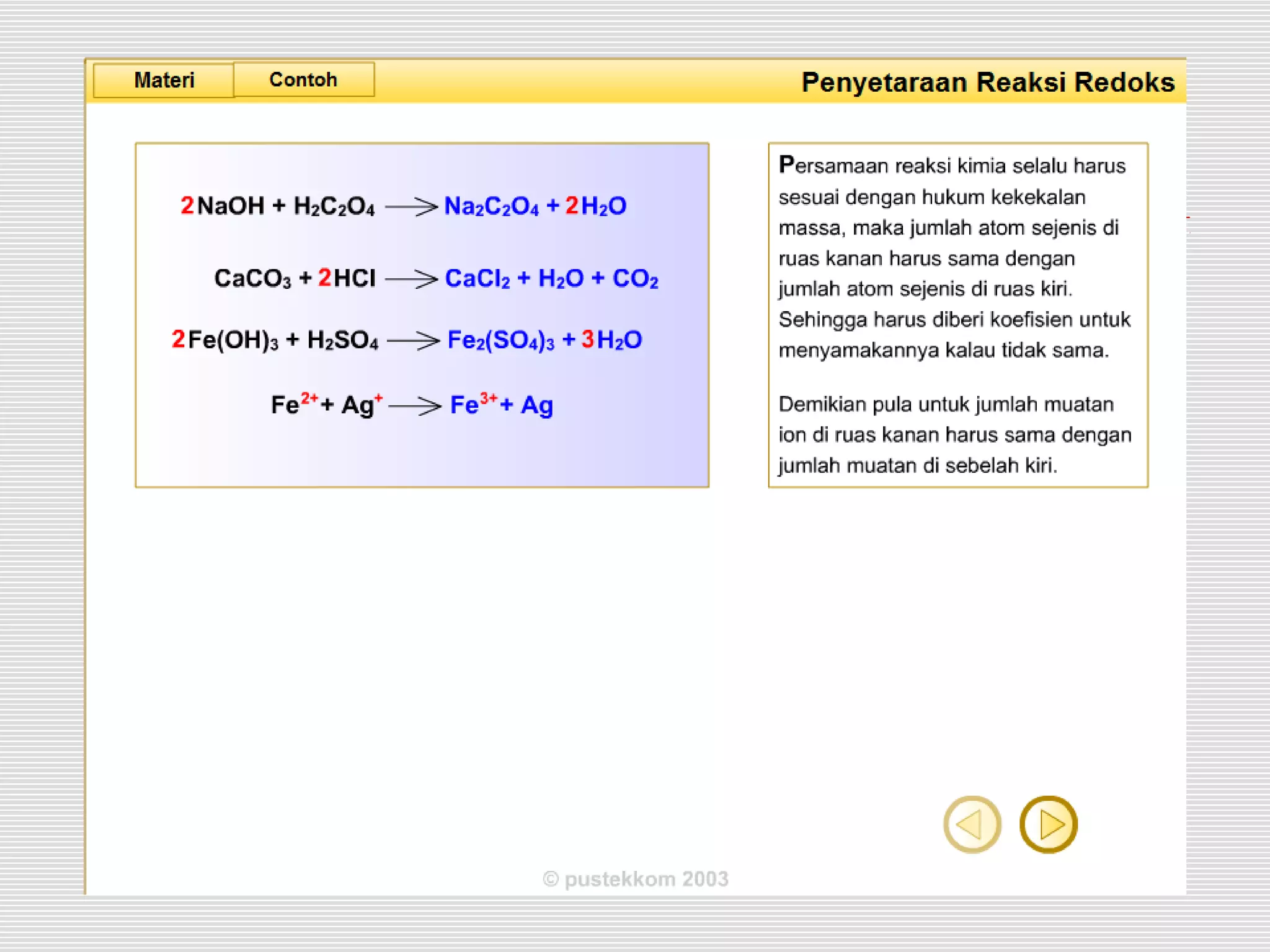Click the Na2C2O4 product formula
1270x952 pixels.
click(x=491, y=206)
